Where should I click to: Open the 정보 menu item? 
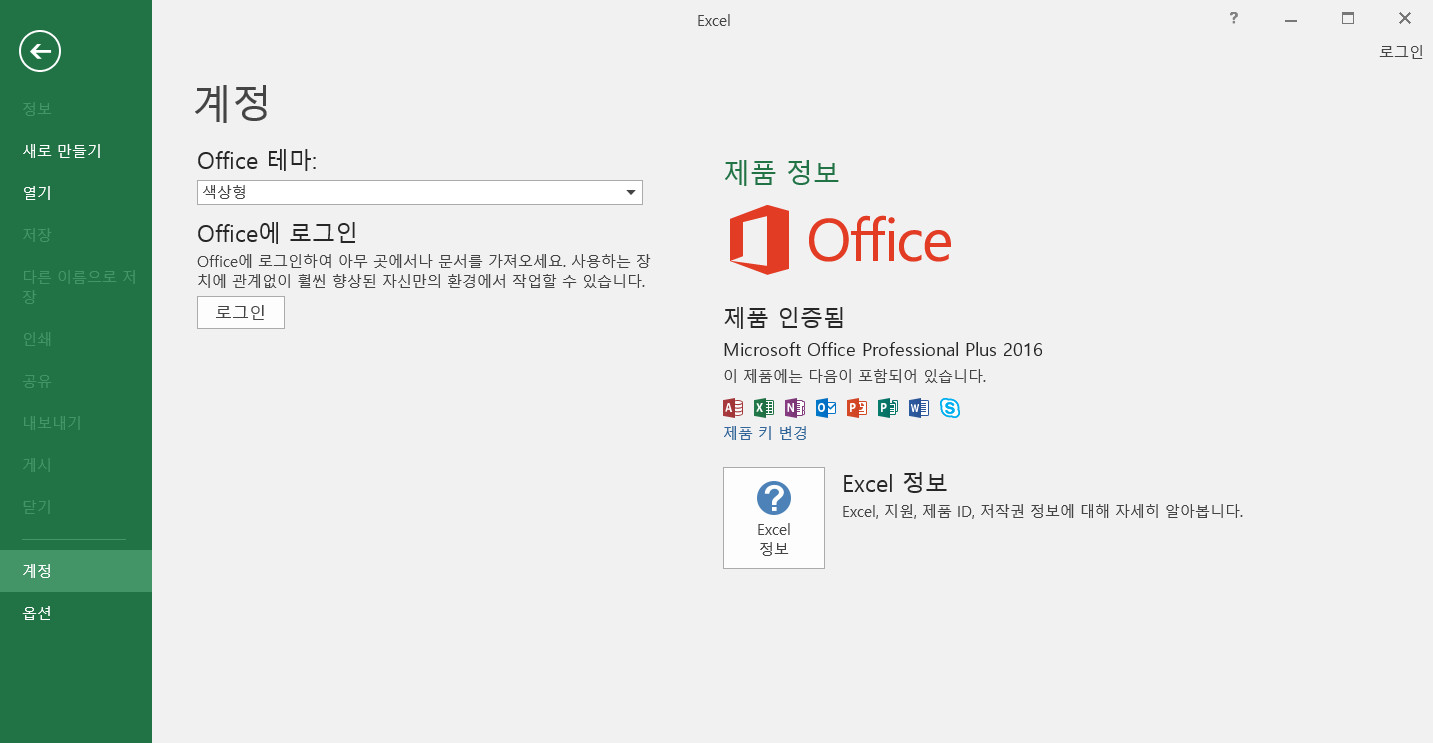click(76, 108)
